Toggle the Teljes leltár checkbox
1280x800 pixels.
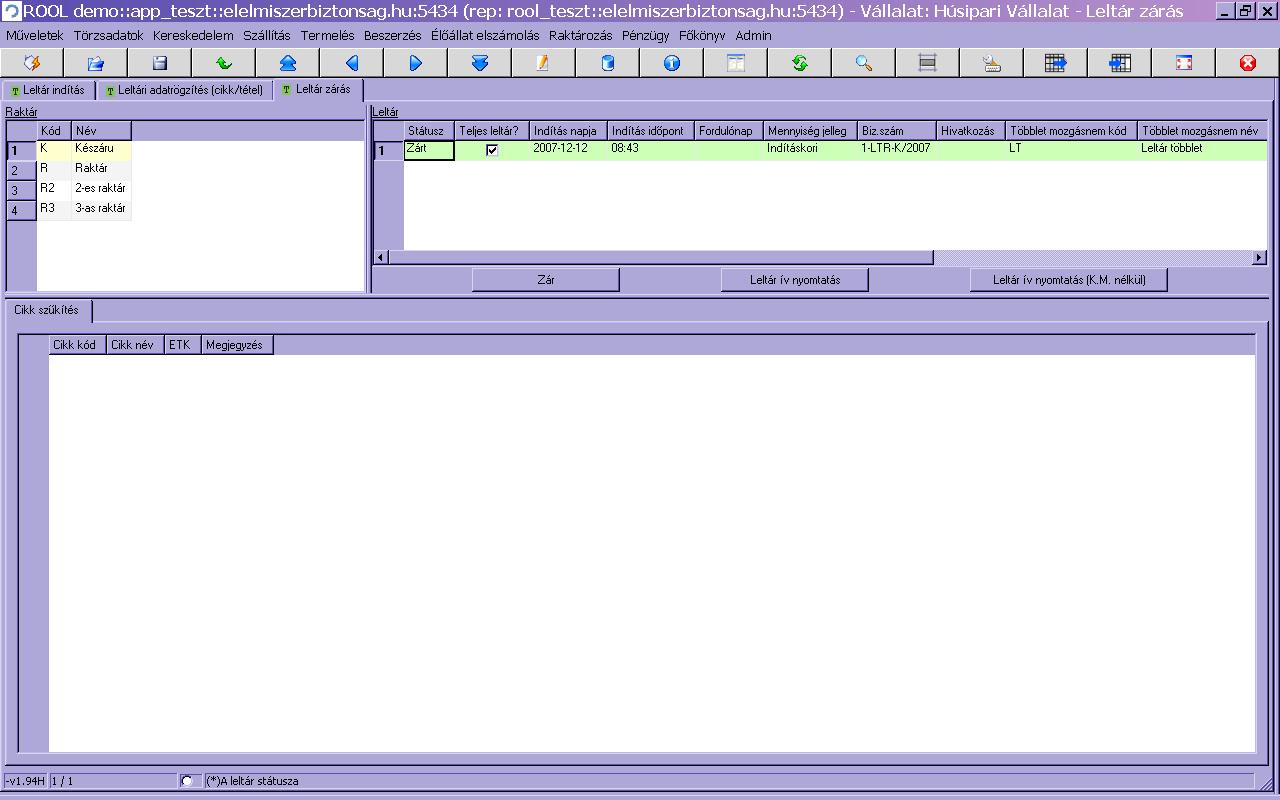point(492,150)
